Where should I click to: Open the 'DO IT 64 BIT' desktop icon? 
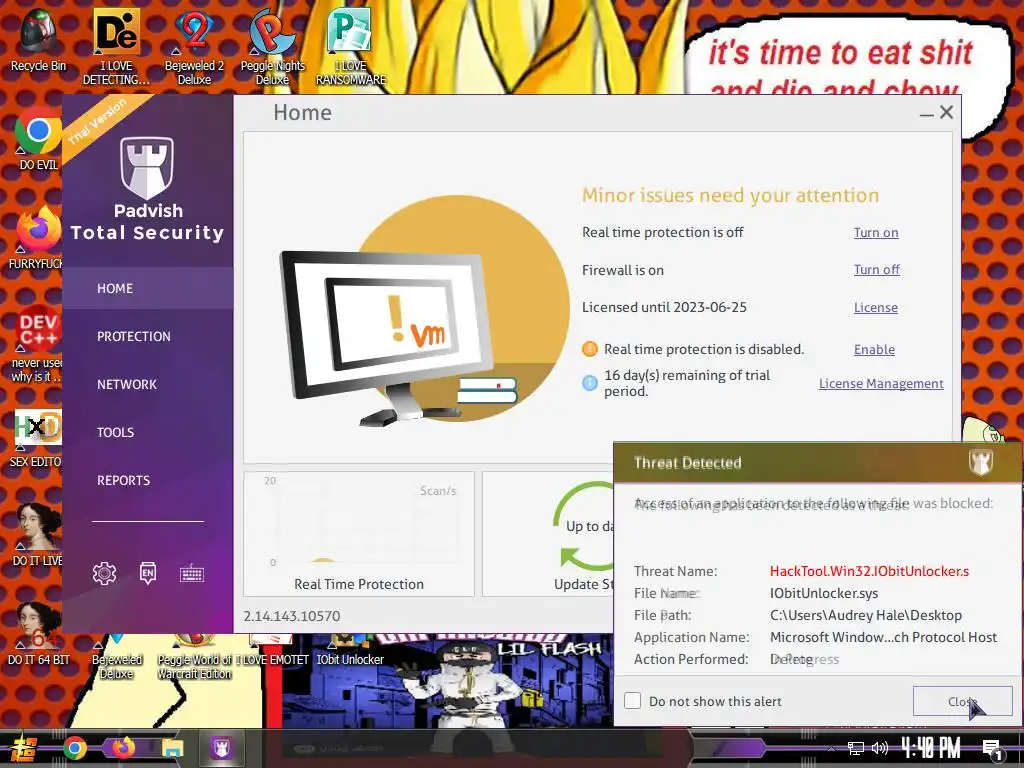(38, 633)
